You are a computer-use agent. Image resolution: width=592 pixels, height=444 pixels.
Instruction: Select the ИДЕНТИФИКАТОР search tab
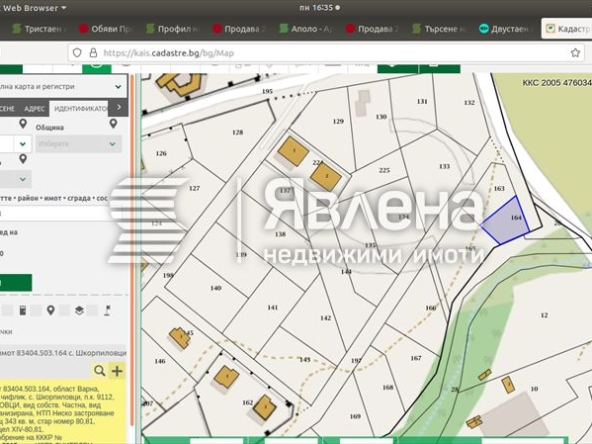point(80,109)
